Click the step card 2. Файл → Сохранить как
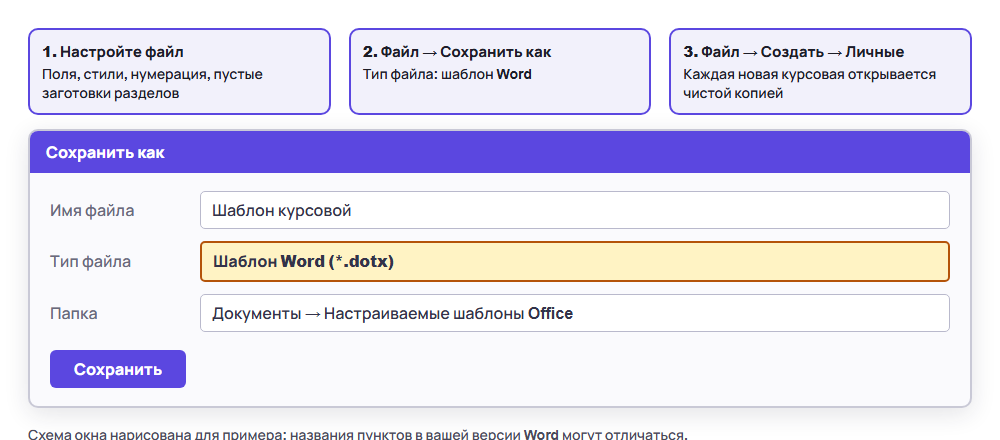This screenshot has width=1000, height=440. pos(500,71)
